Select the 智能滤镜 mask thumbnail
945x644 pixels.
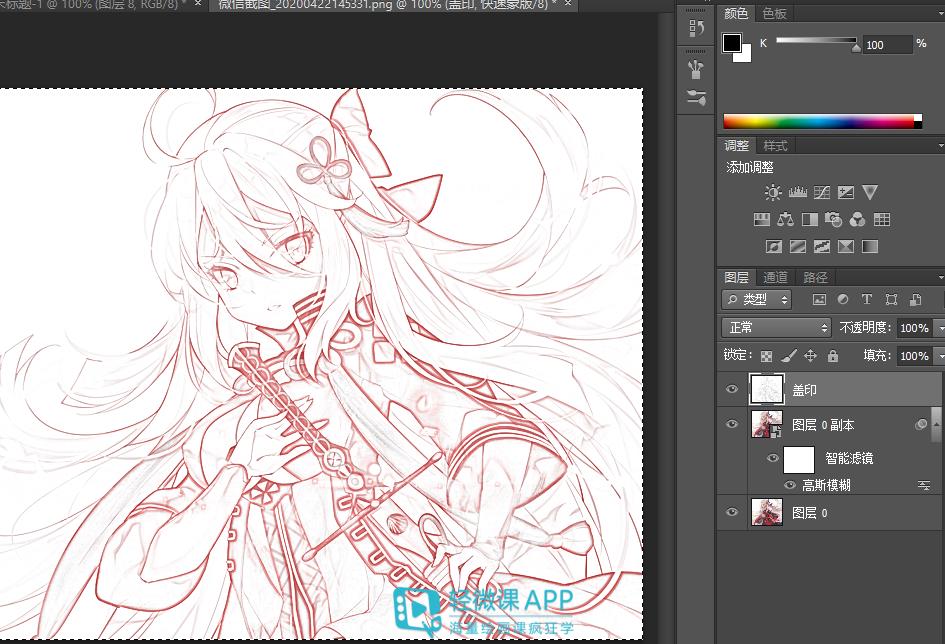(x=799, y=460)
